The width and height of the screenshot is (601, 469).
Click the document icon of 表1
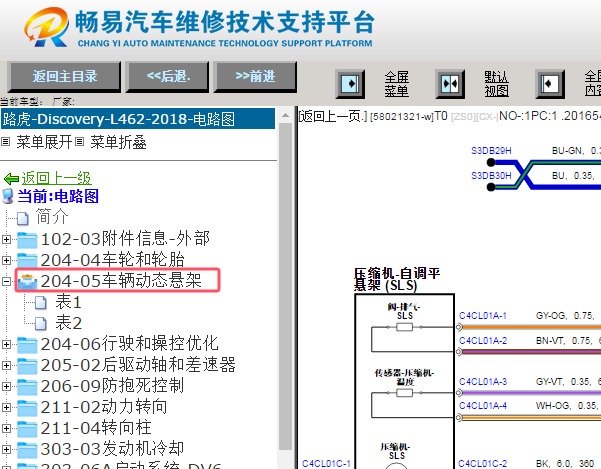click(x=41, y=303)
